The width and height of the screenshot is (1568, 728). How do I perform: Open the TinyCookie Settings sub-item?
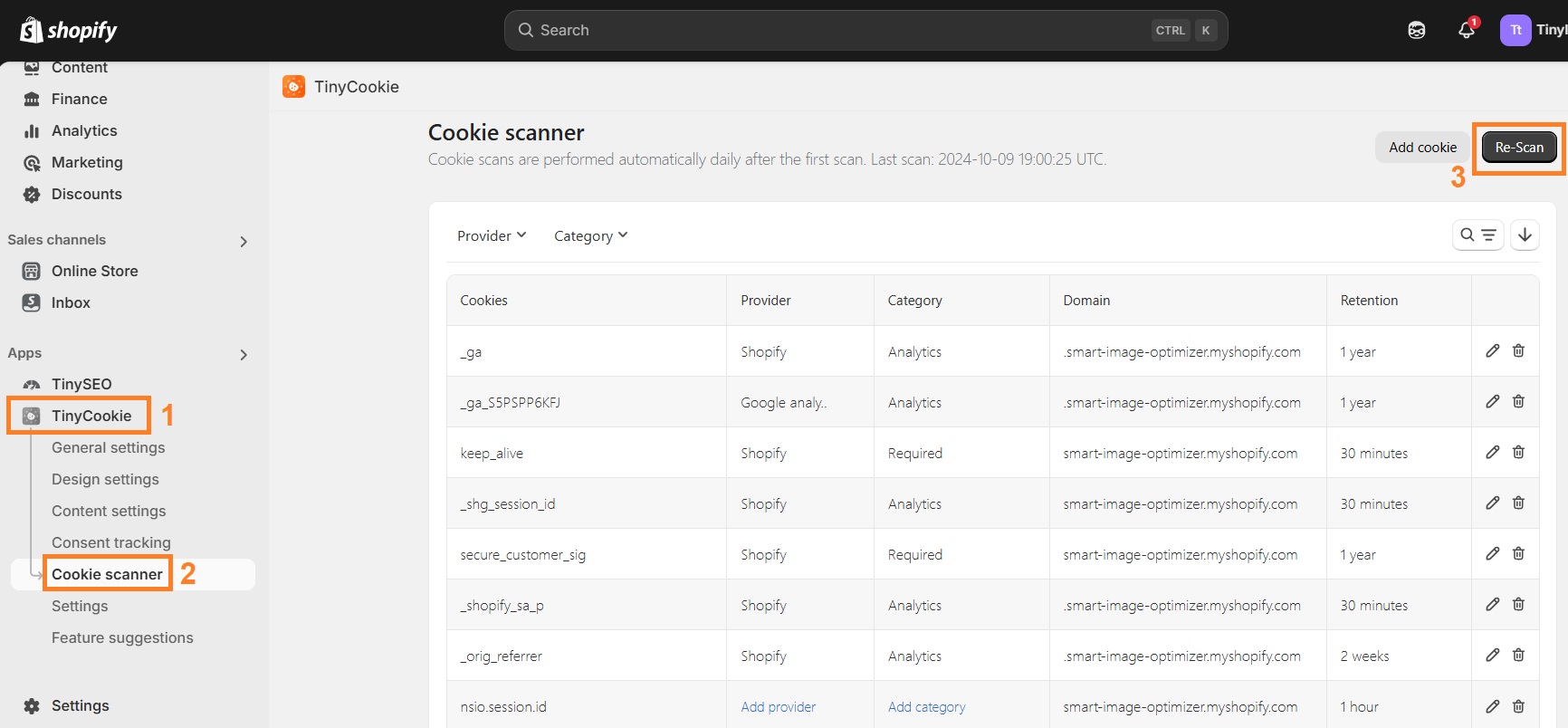pyautogui.click(x=80, y=606)
